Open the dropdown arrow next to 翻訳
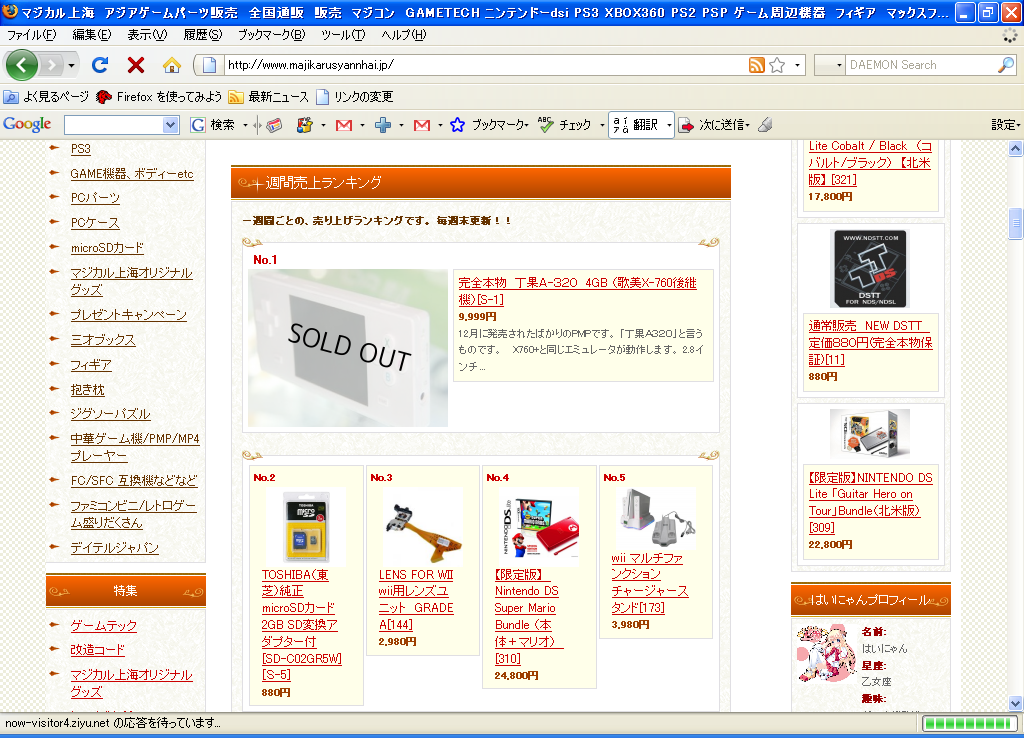1024x738 pixels. click(x=668, y=125)
